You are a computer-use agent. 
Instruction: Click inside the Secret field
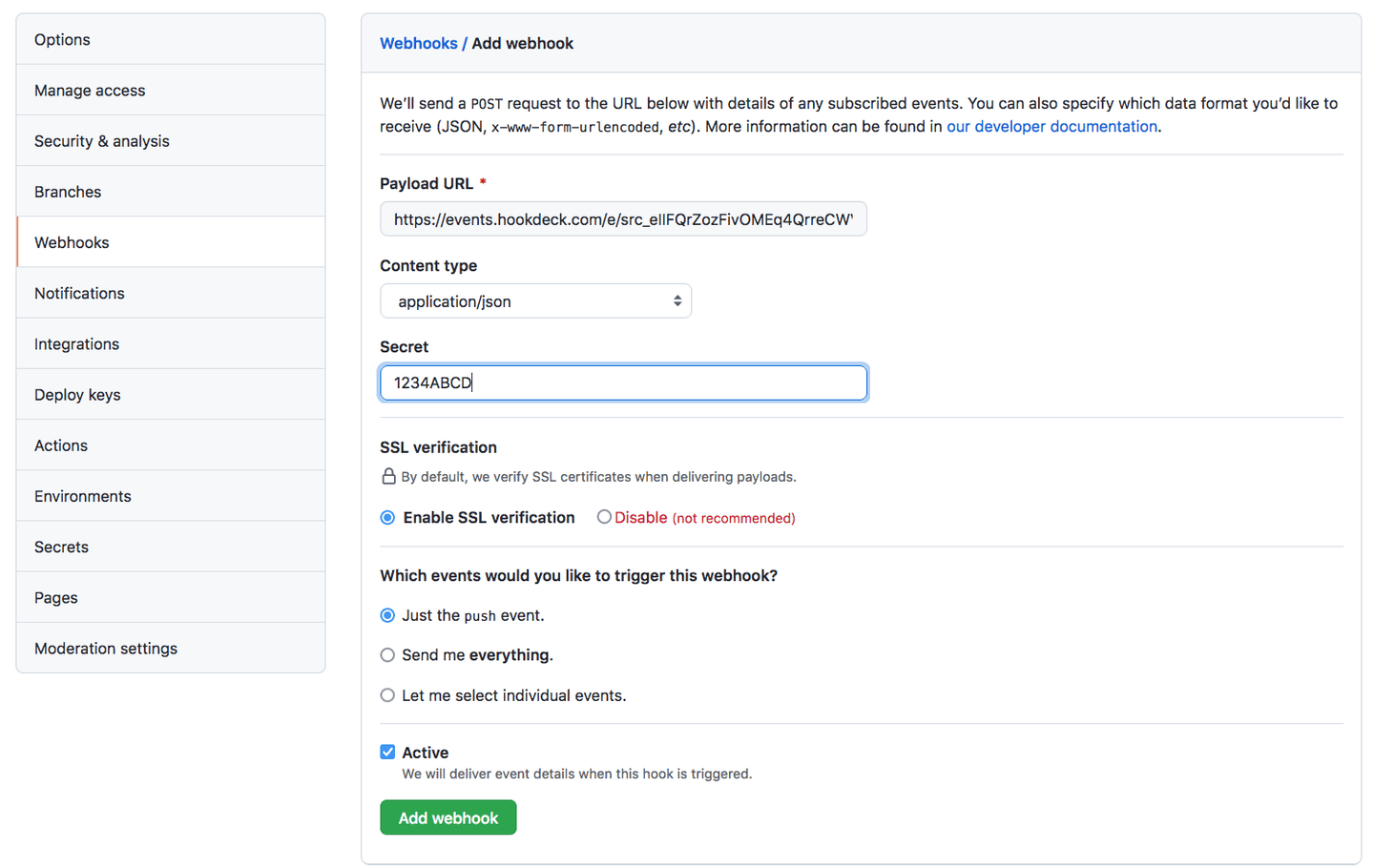tap(623, 382)
